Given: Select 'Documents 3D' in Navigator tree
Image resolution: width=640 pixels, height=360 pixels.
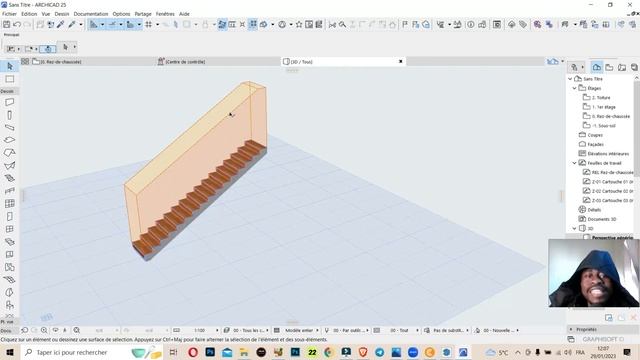Looking at the screenshot, I should click(x=602, y=219).
